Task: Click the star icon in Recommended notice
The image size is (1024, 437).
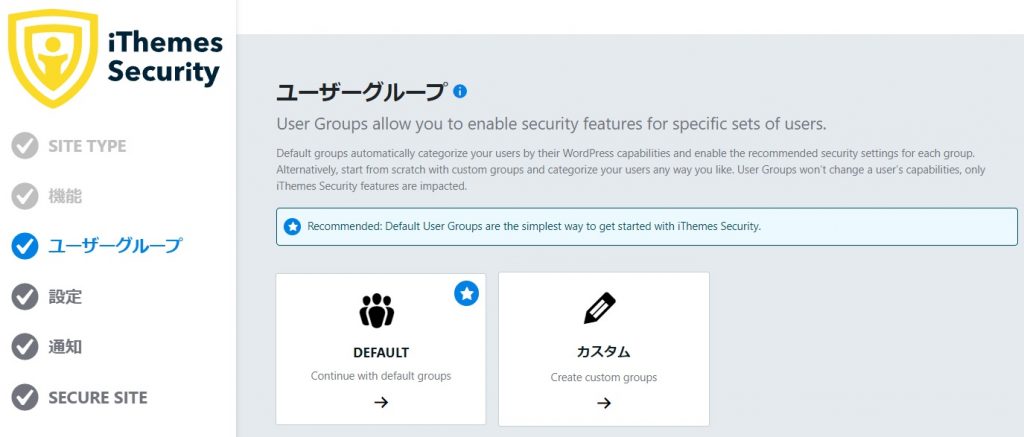Action: 292,226
